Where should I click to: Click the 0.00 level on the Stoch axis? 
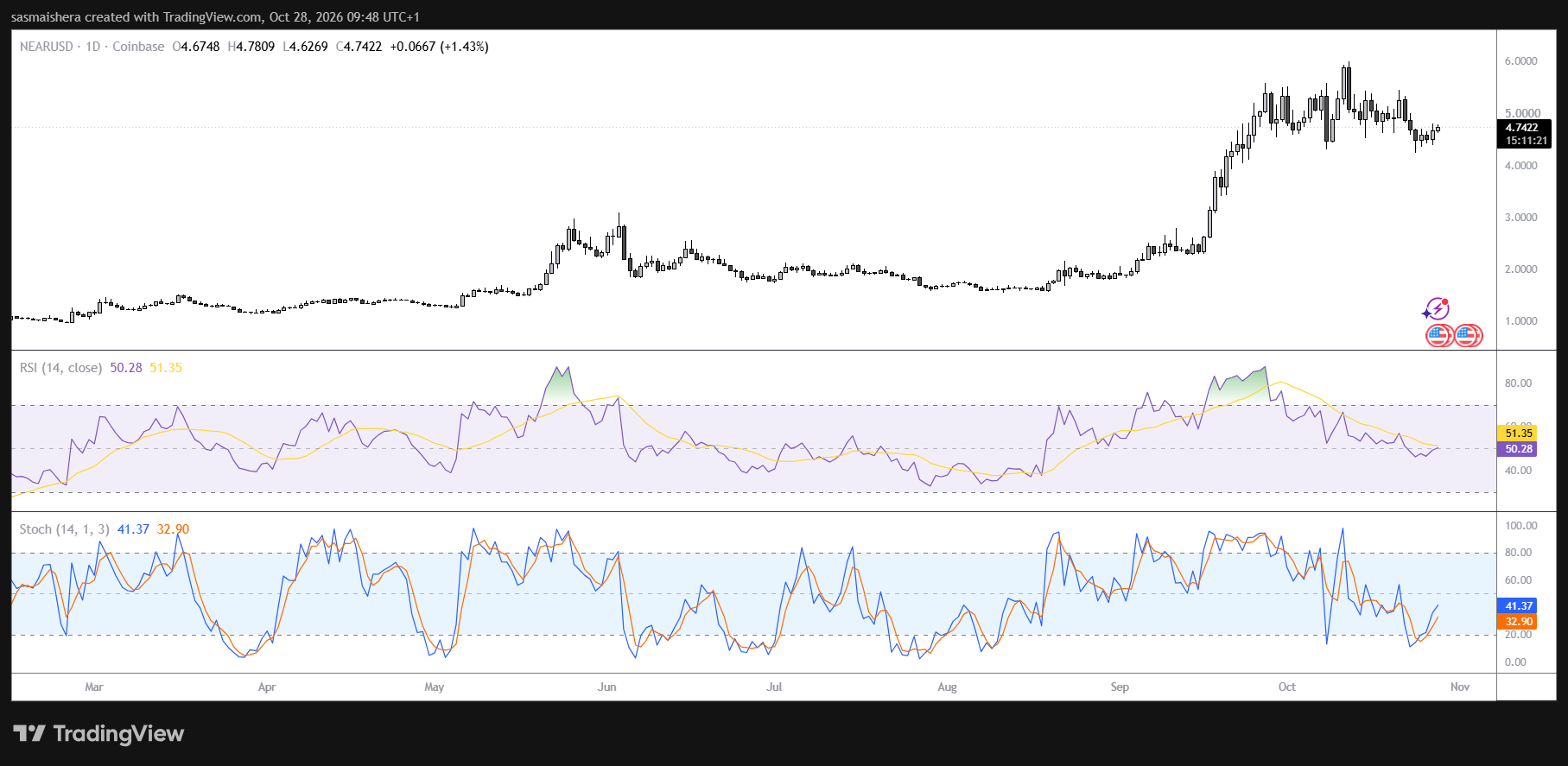(1515, 662)
